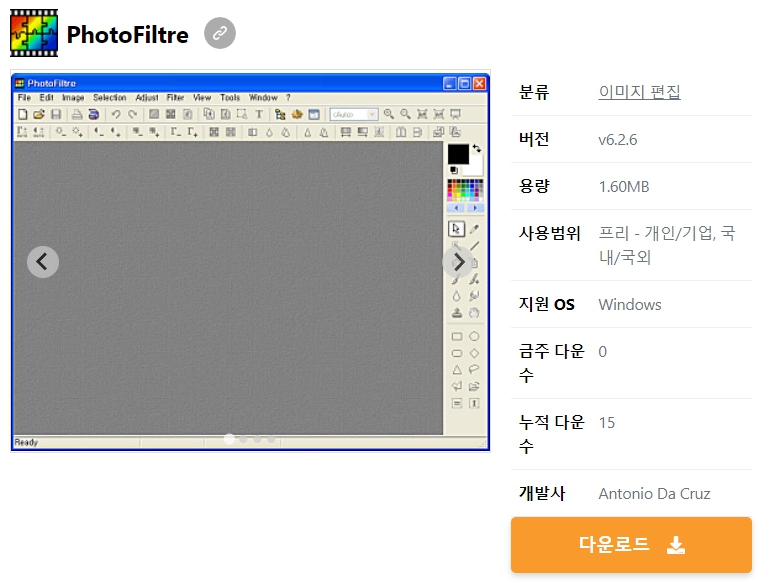Image resolution: width=759 pixels, height=583 pixels.
Task: Click the Open folder toolbar icon
Action: tap(39, 114)
